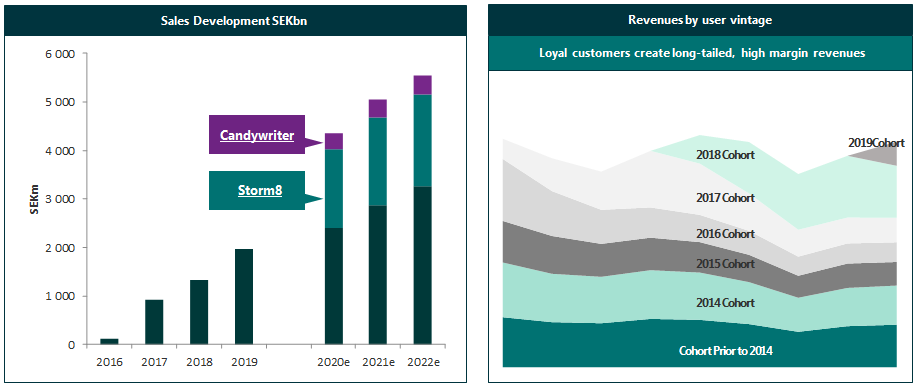The image size is (917, 387).
Task: Select the 'Revenues by user vintage' title
Action: pos(700,20)
